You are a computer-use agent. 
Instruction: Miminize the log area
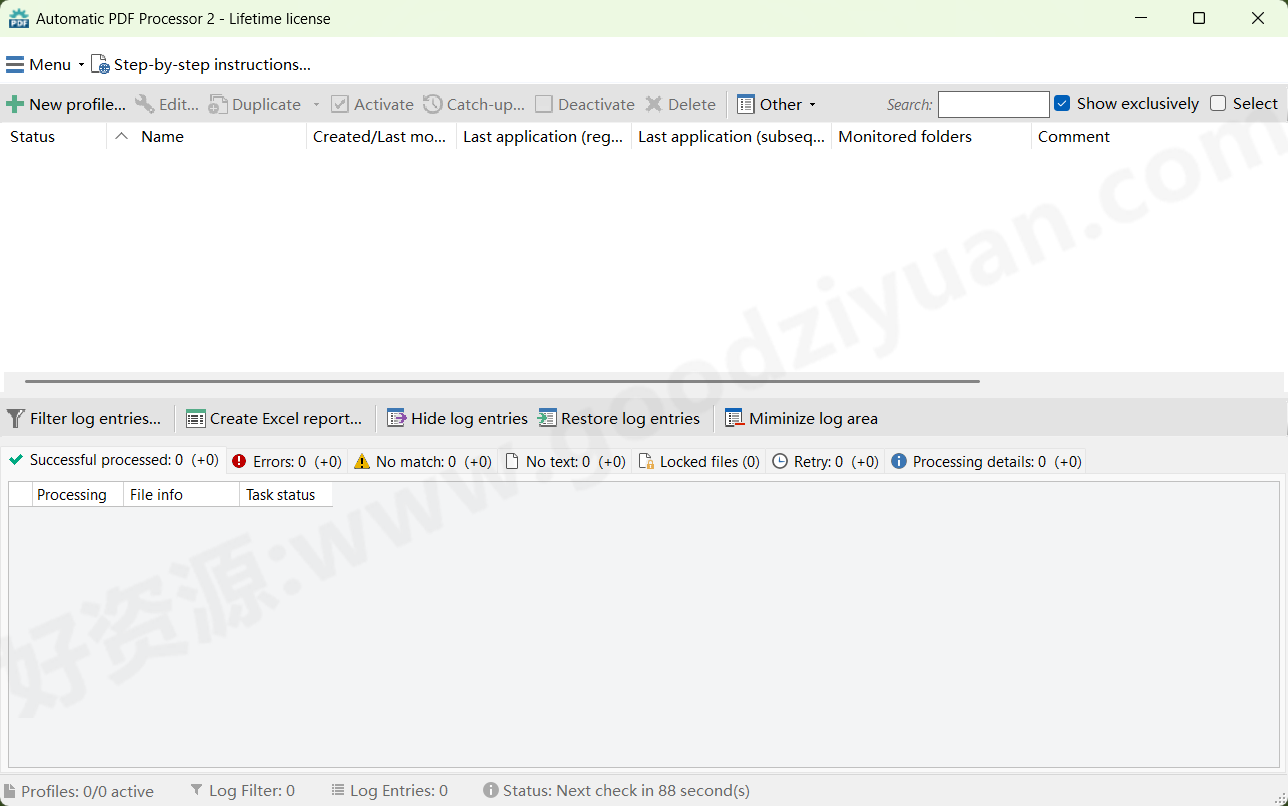tap(733, 418)
